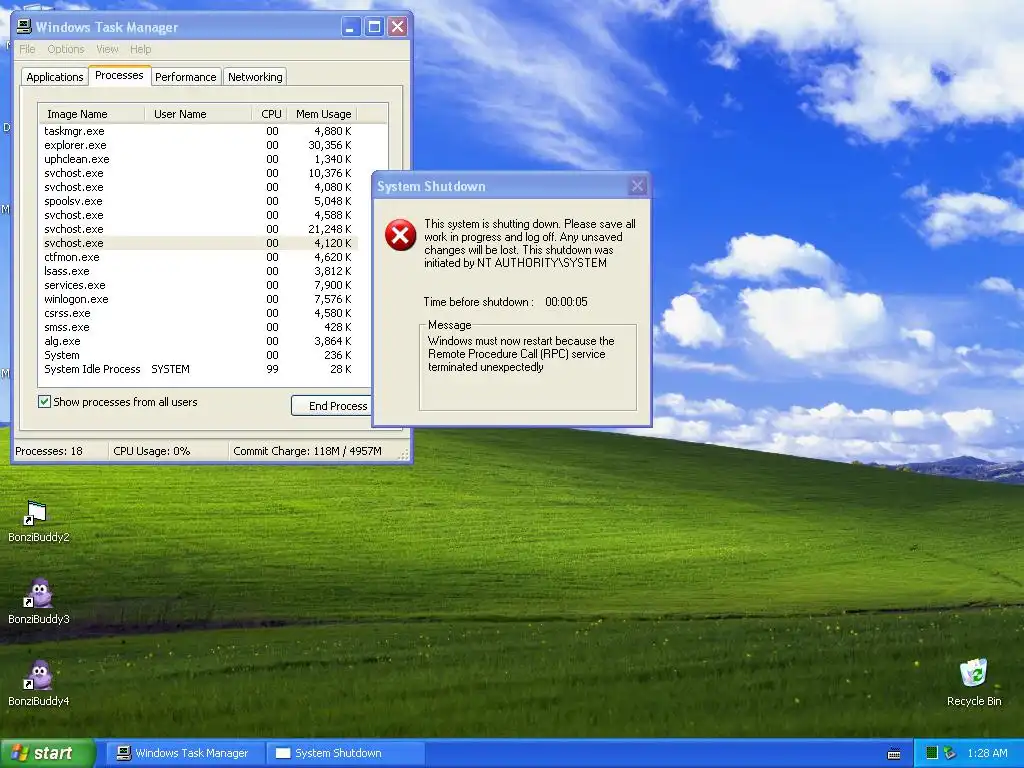
Task: Click the End Process button
Action: tap(332, 406)
